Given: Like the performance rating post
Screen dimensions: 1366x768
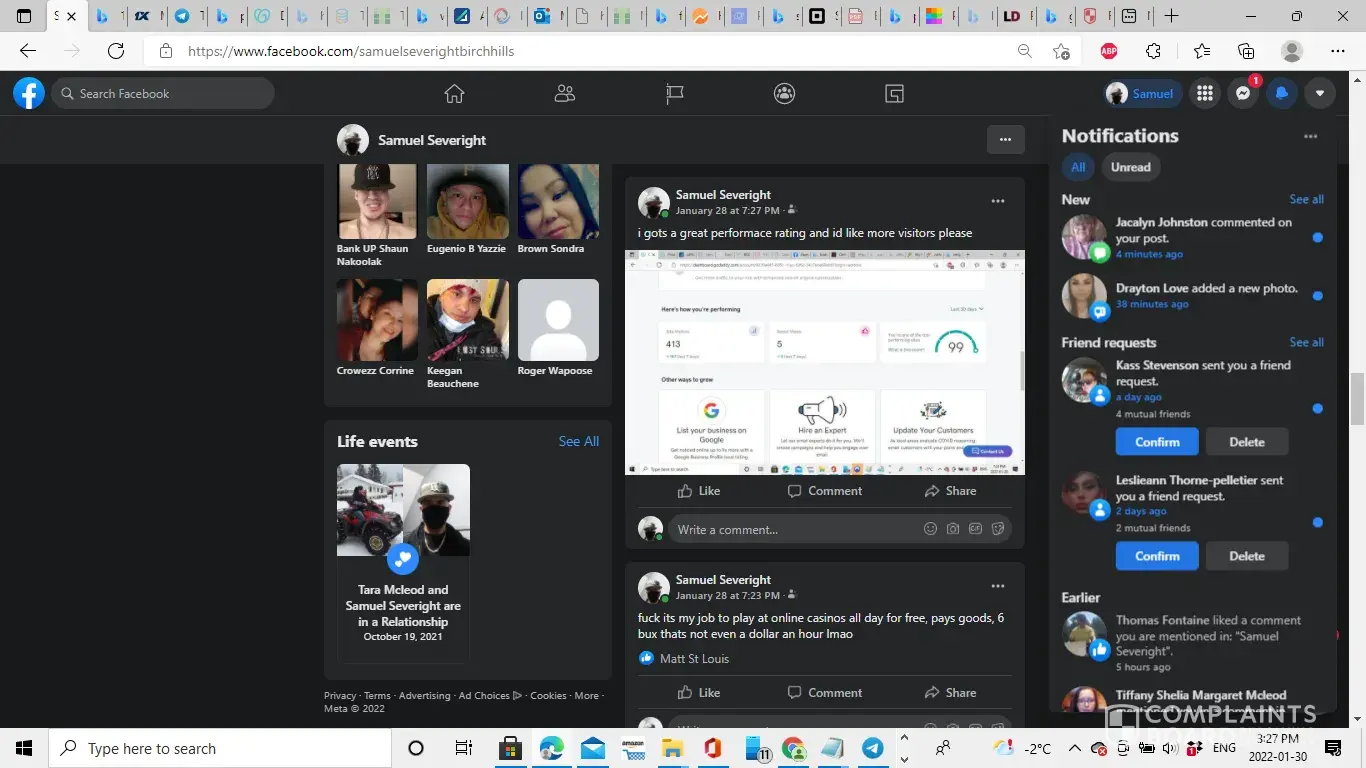Looking at the screenshot, I should click(698, 491).
